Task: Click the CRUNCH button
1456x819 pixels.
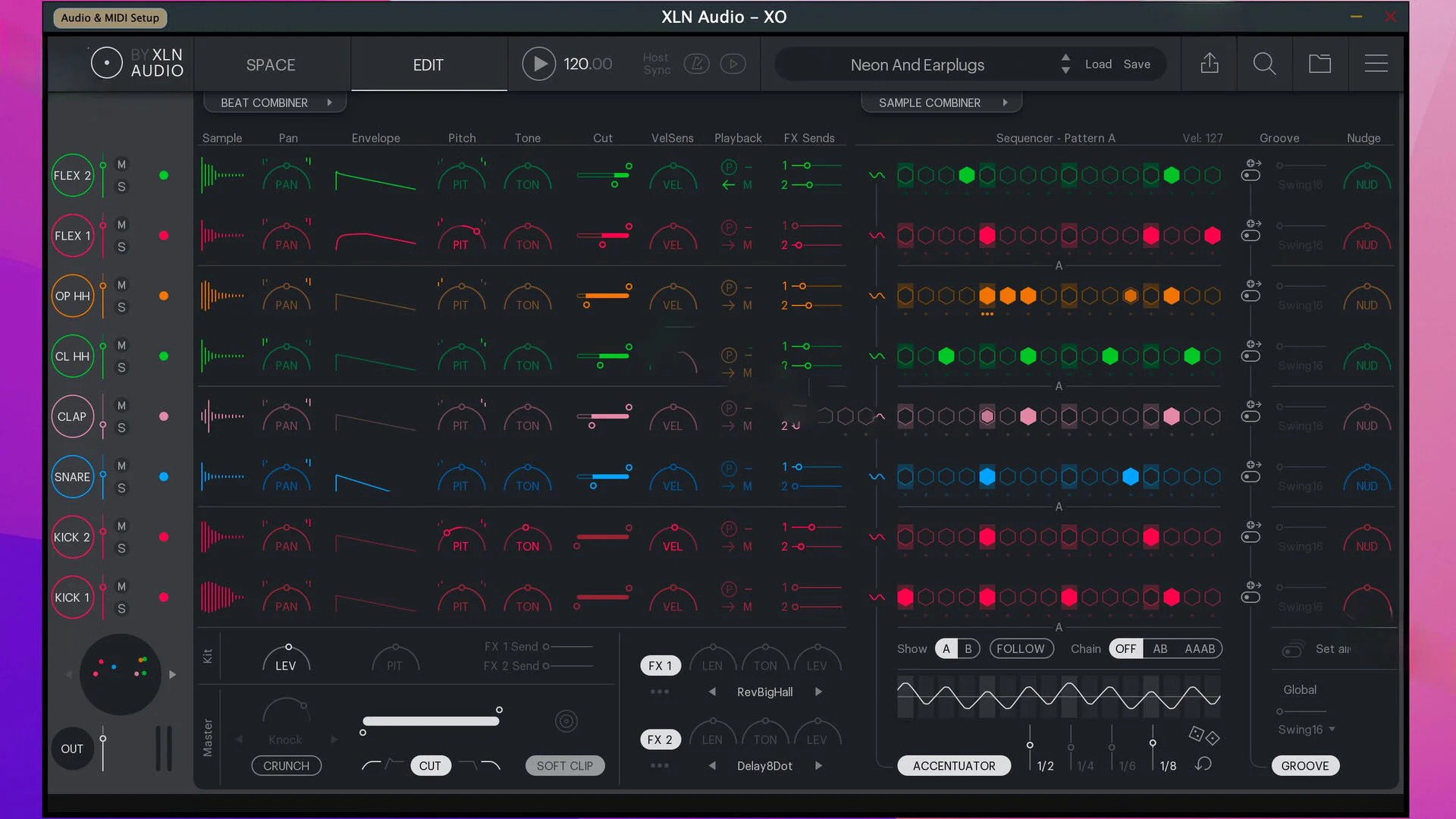Action: [x=286, y=766]
